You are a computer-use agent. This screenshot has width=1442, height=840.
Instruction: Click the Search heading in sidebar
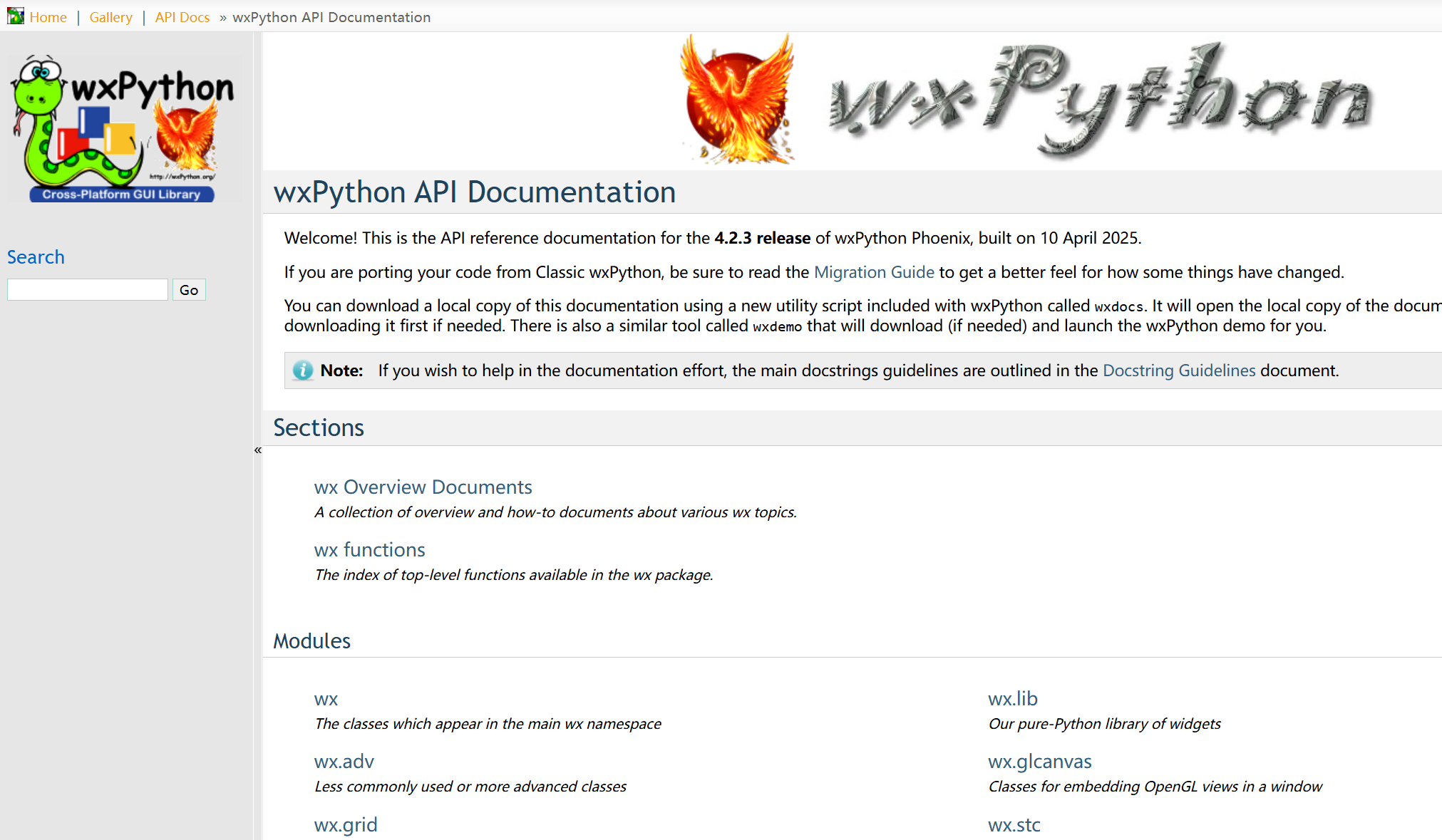tap(36, 257)
